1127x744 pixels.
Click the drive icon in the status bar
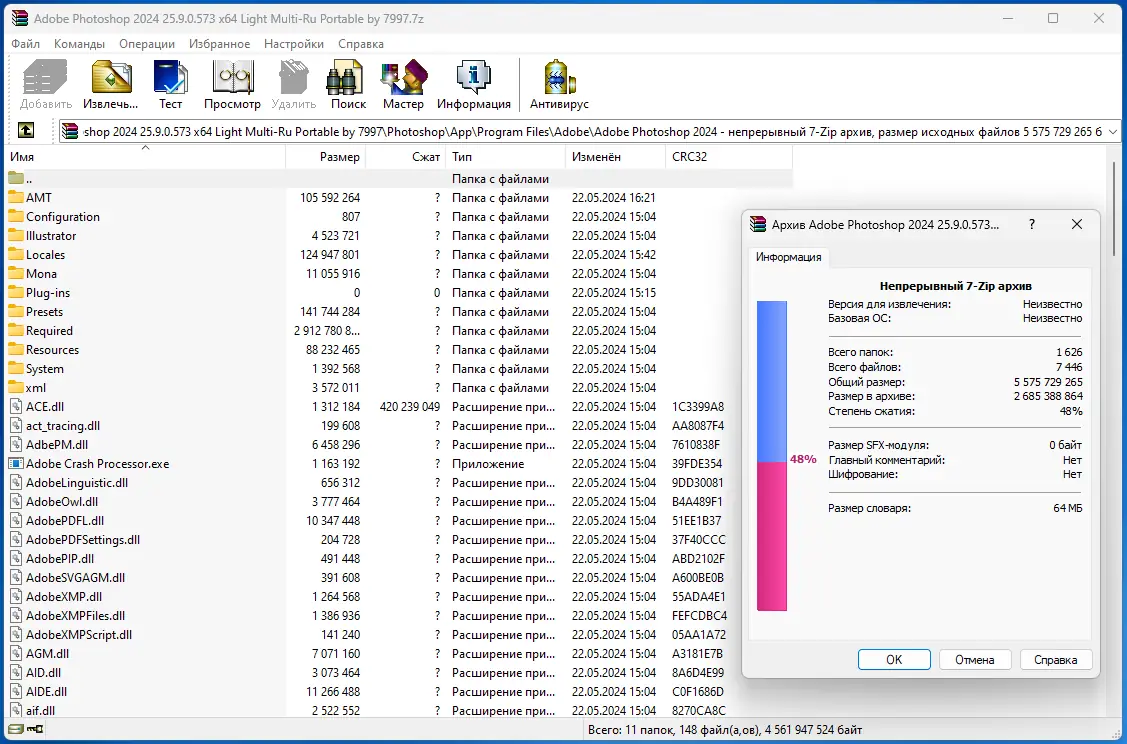click(16, 729)
